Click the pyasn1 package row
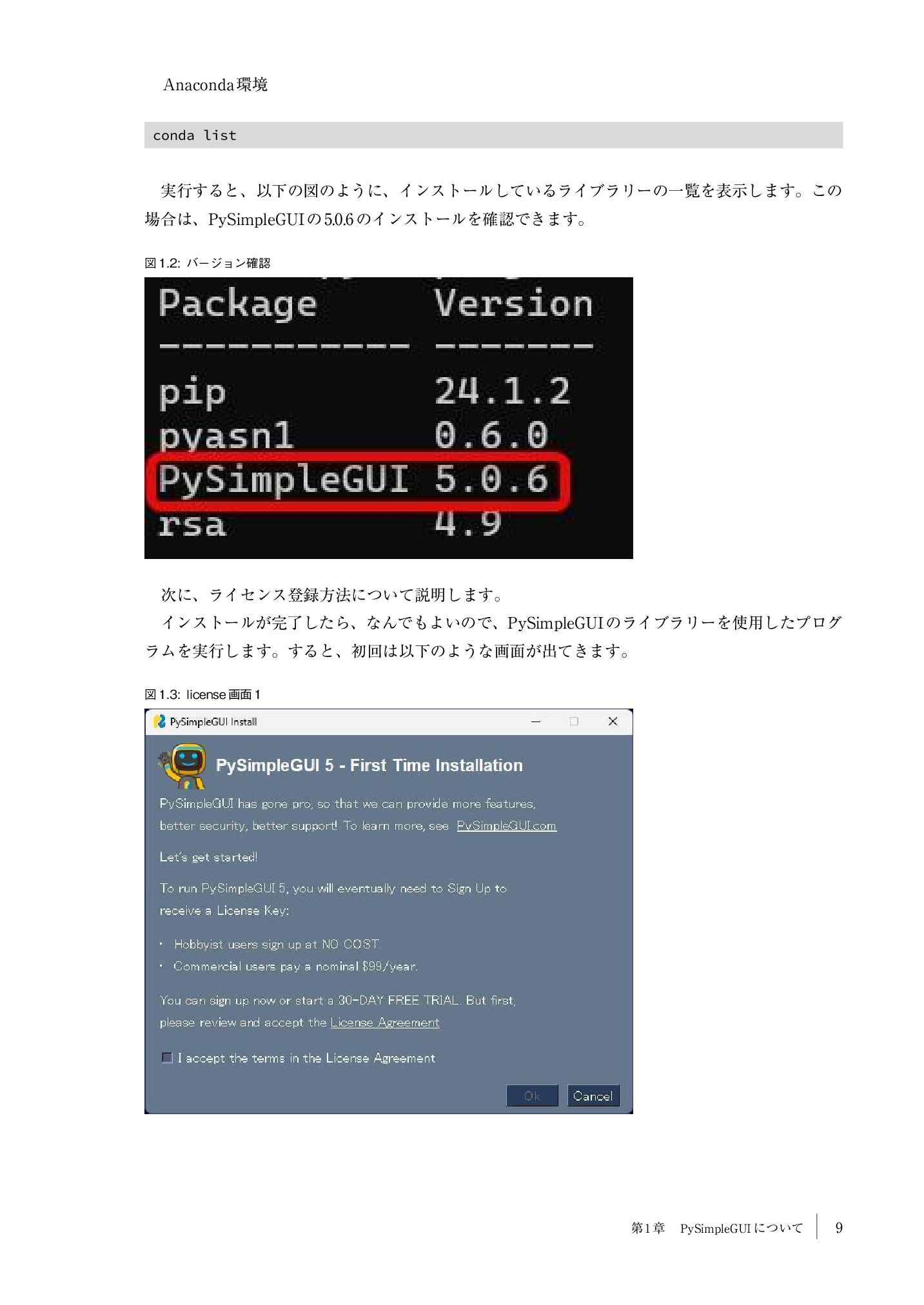Image resolution: width=924 pixels, height=1305 pixels. coord(353,435)
